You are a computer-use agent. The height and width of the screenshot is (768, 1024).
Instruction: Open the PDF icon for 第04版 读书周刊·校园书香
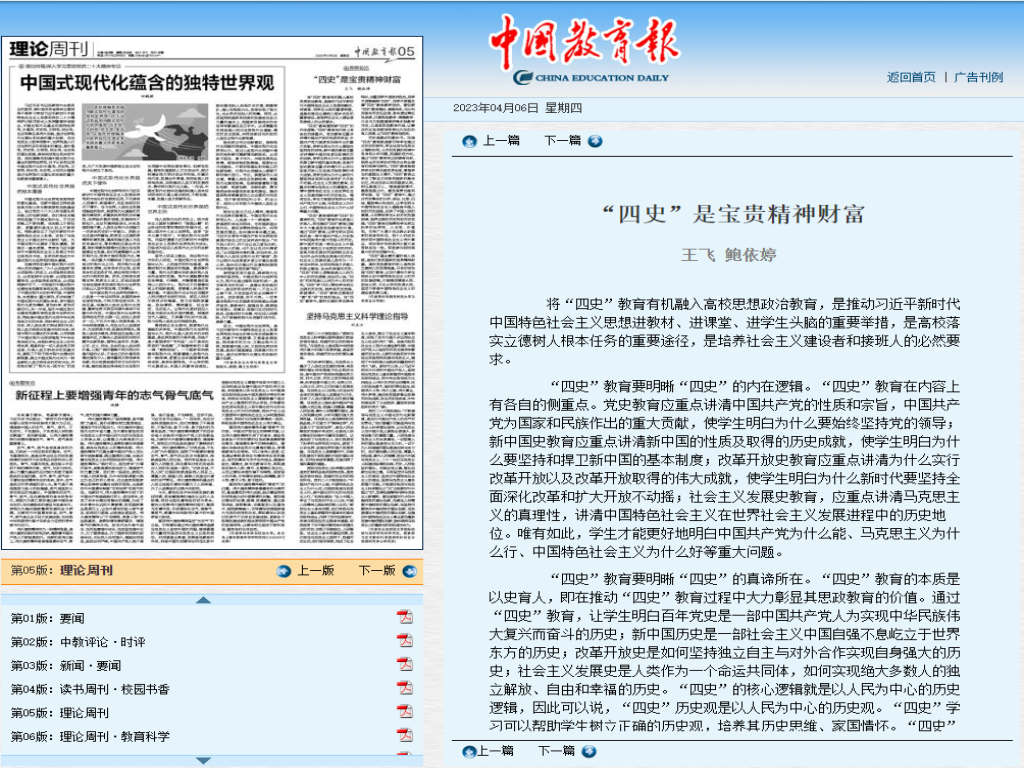(x=405, y=688)
